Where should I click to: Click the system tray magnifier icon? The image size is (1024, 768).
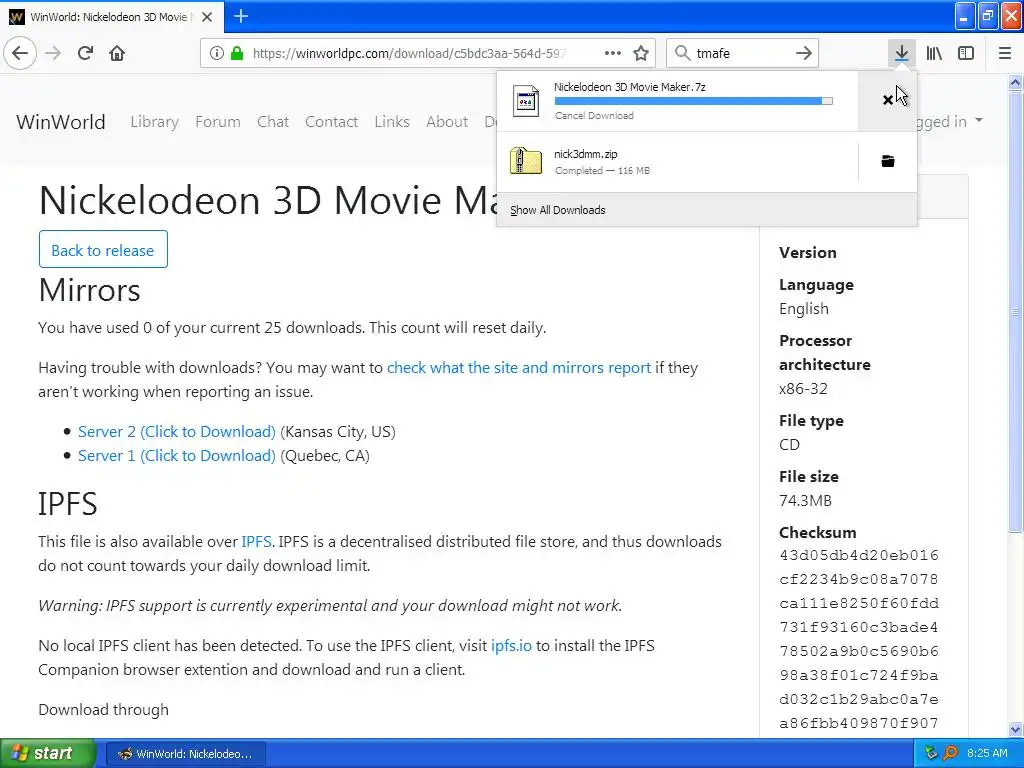pyautogui.click(x=950, y=753)
